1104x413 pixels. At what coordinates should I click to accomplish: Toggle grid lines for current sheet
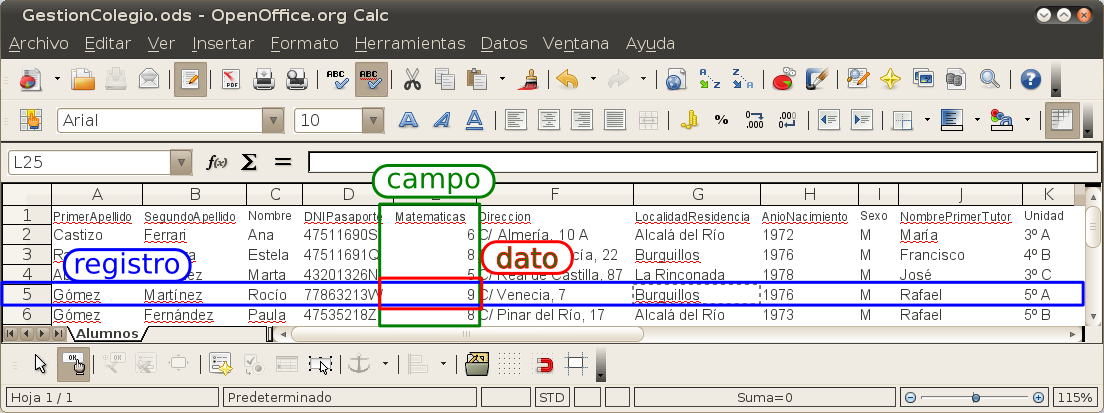pos(1060,120)
